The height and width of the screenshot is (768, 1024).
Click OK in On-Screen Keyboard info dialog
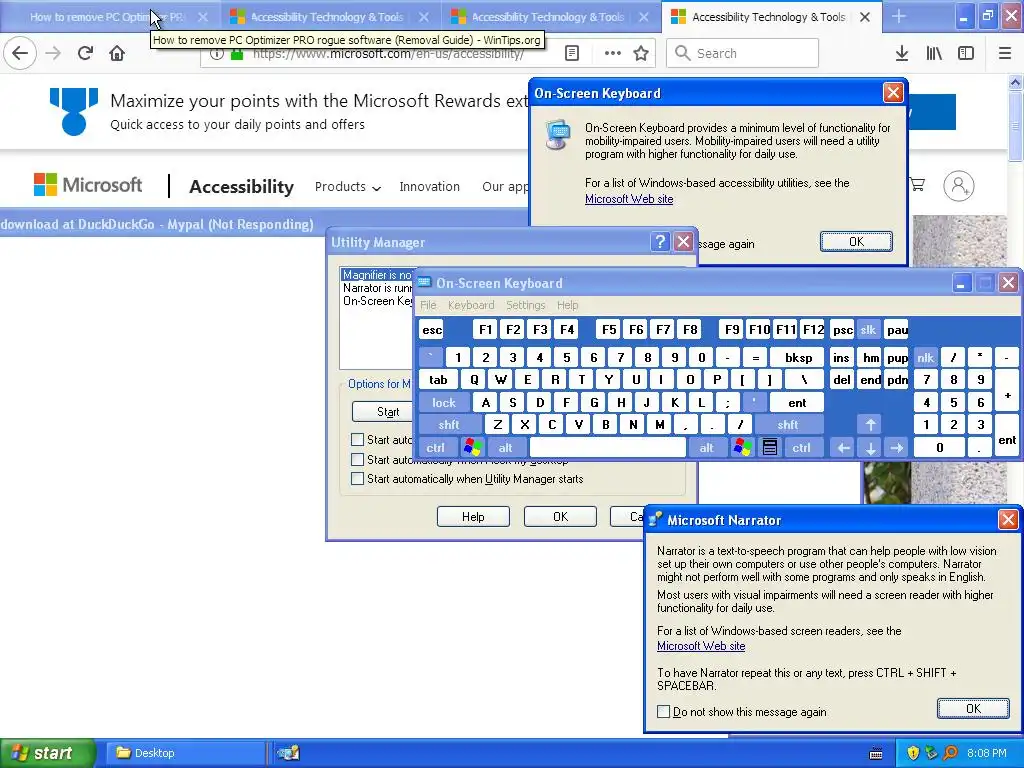tap(856, 242)
